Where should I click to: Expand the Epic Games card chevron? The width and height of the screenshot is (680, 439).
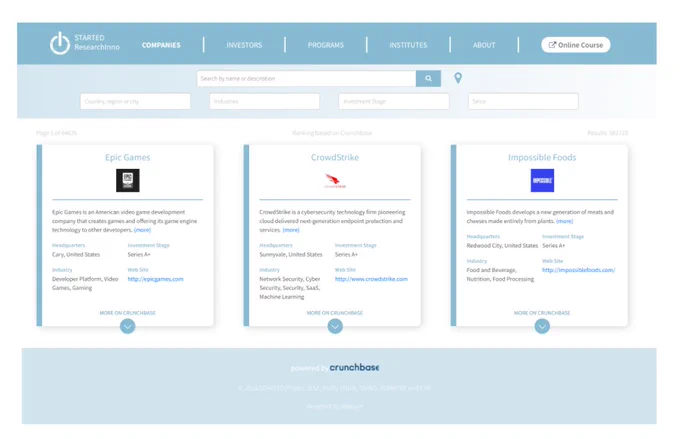128,326
